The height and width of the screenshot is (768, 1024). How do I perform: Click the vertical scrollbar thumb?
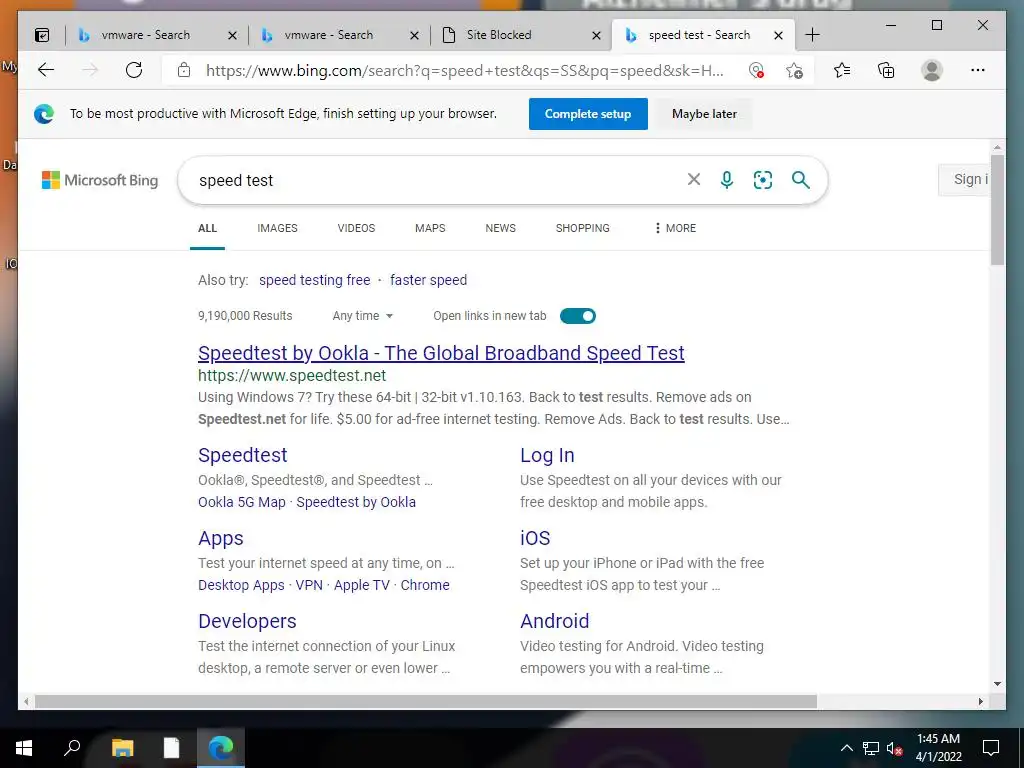tap(997, 209)
